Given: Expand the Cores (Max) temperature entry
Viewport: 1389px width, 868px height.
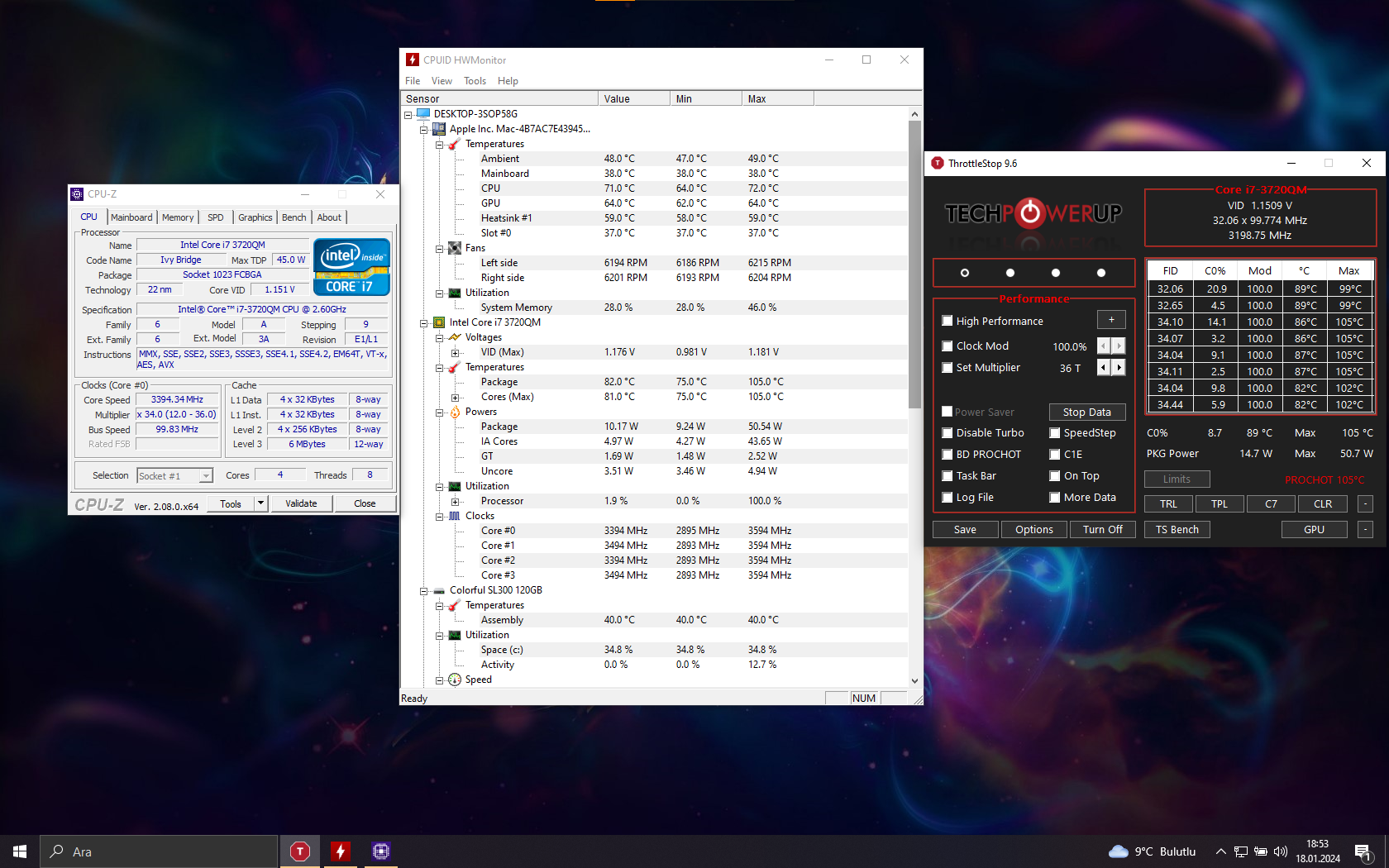Looking at the screenshot, I should (455, 398).
